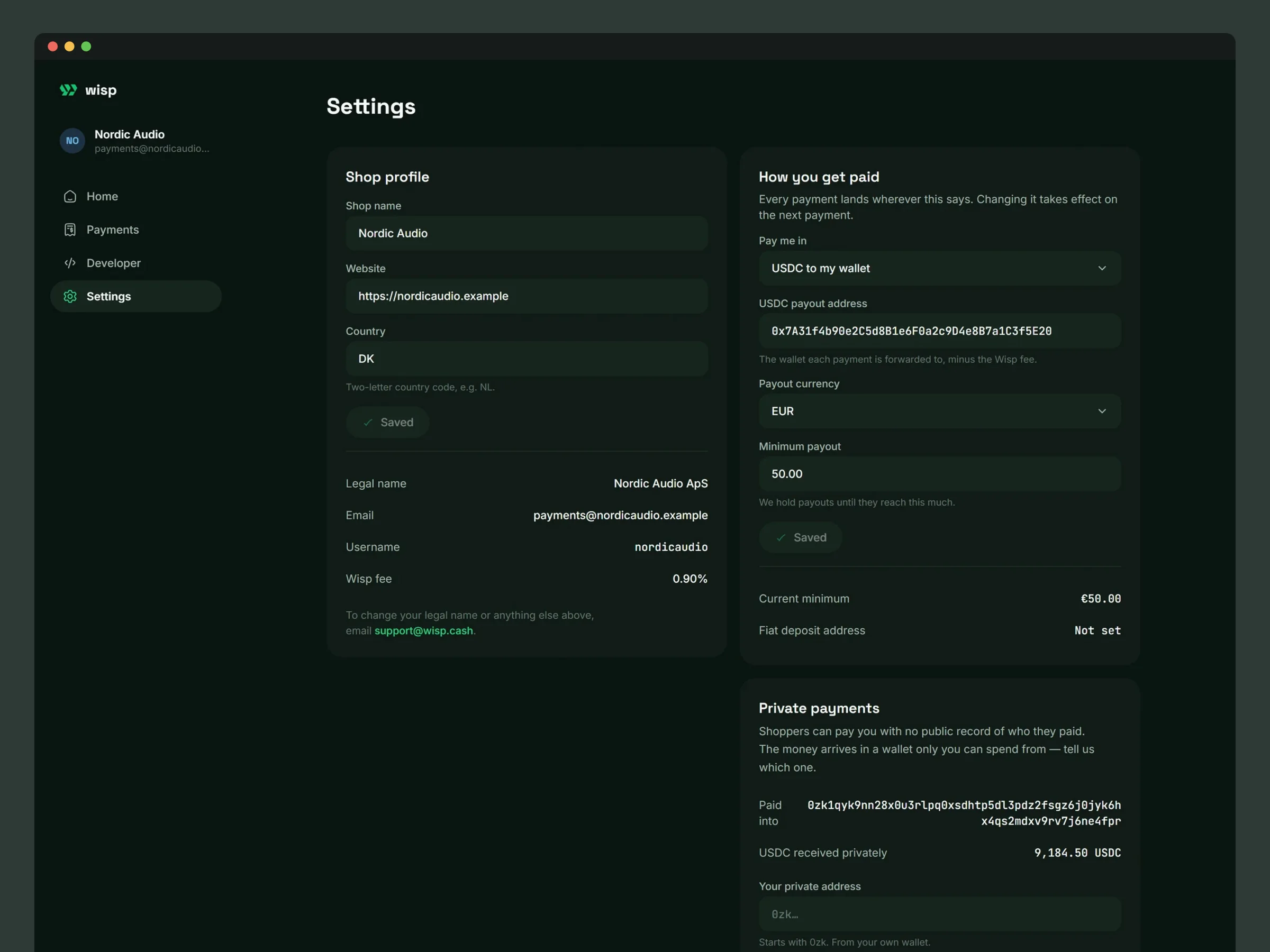1270x952 pixels.
Task: Go to Home in sidebar
Action: point(136,196)
